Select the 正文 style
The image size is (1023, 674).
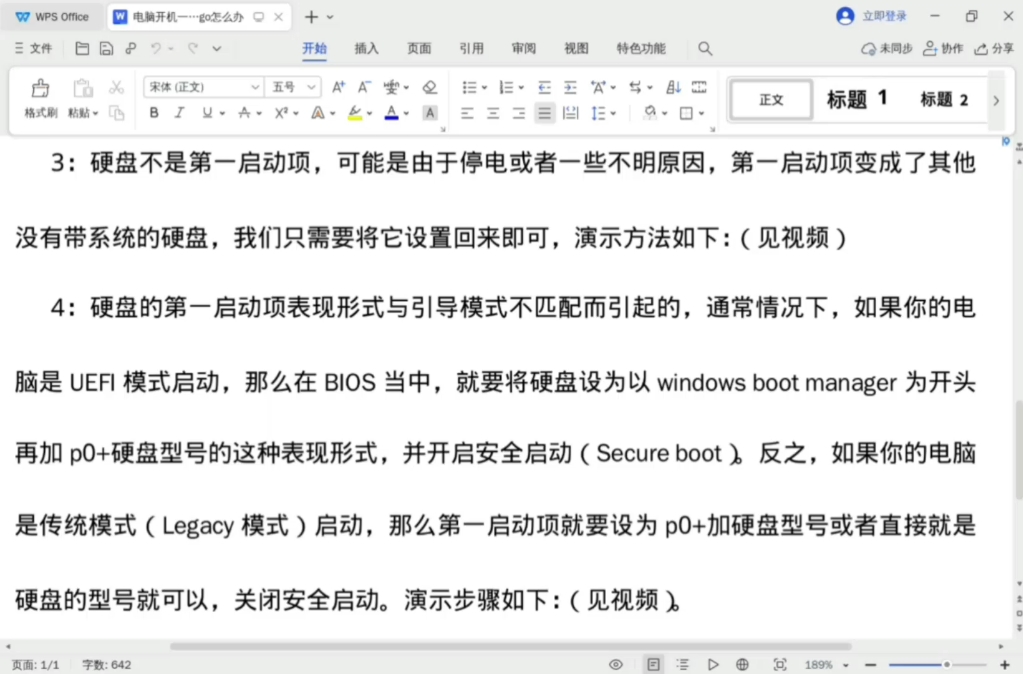click(771, 100)
